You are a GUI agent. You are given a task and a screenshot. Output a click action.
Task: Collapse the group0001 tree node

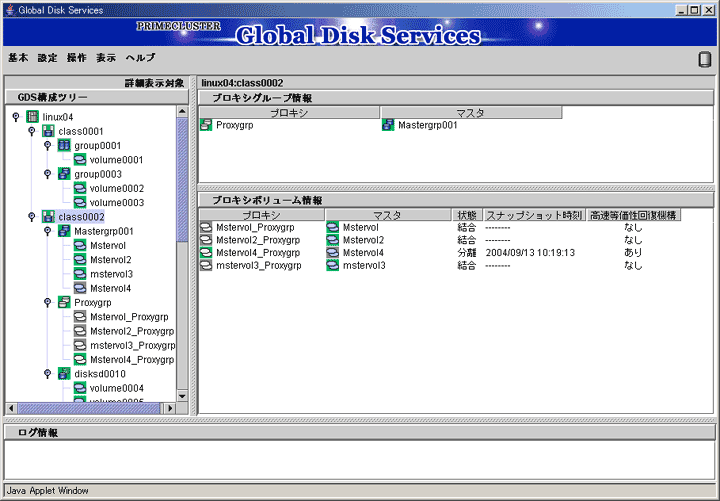click(47, 145)
